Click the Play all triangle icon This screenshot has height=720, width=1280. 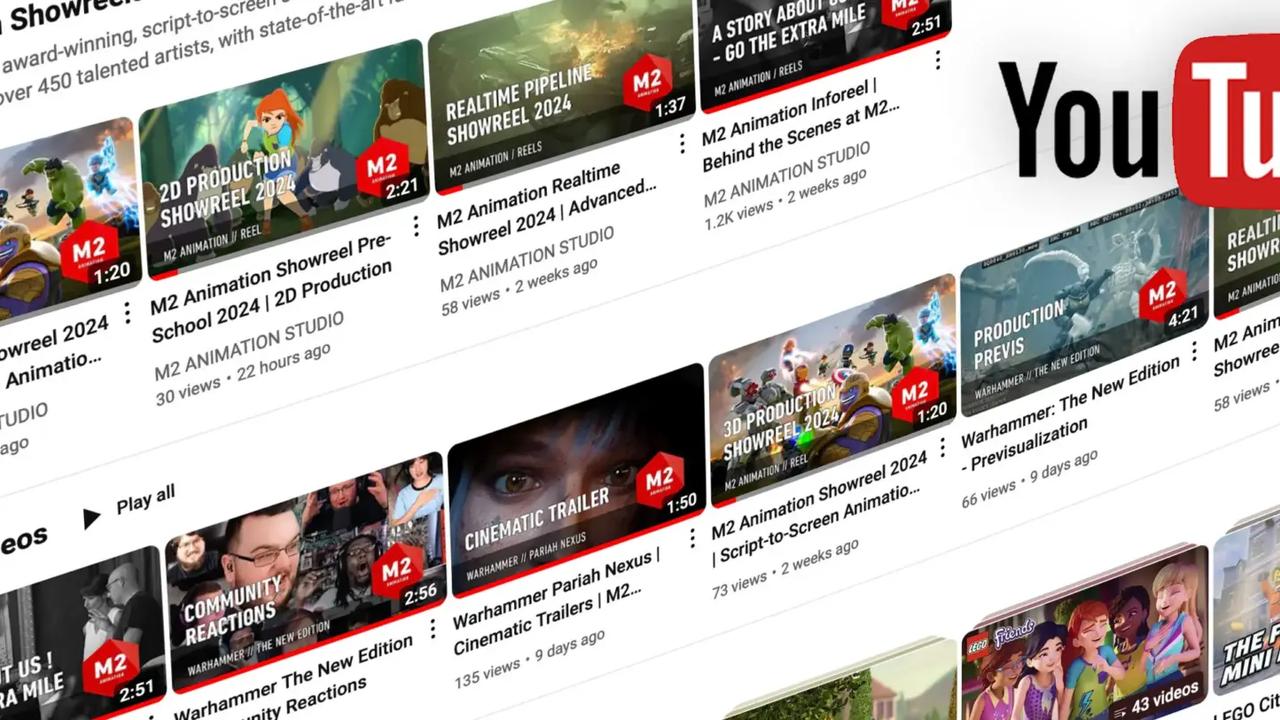pos(91,517)
